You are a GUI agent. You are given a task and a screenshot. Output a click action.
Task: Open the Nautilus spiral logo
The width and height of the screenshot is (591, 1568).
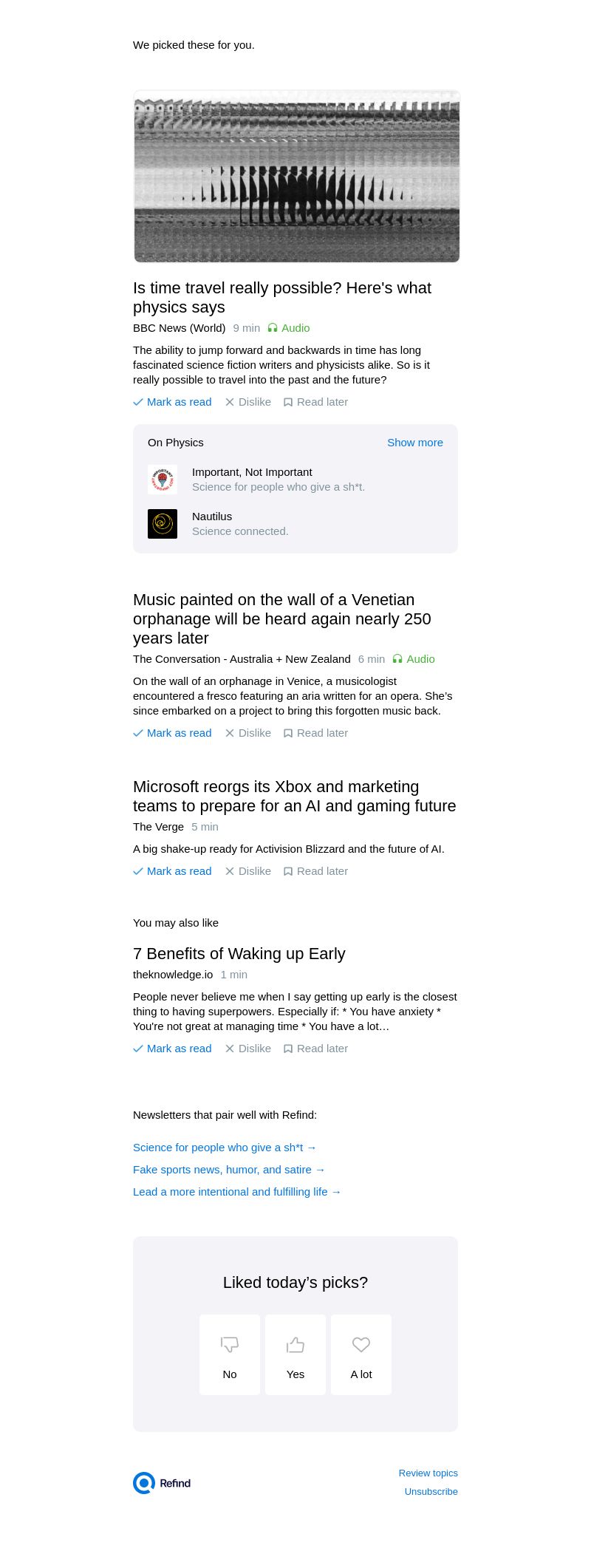coord(163,524)
